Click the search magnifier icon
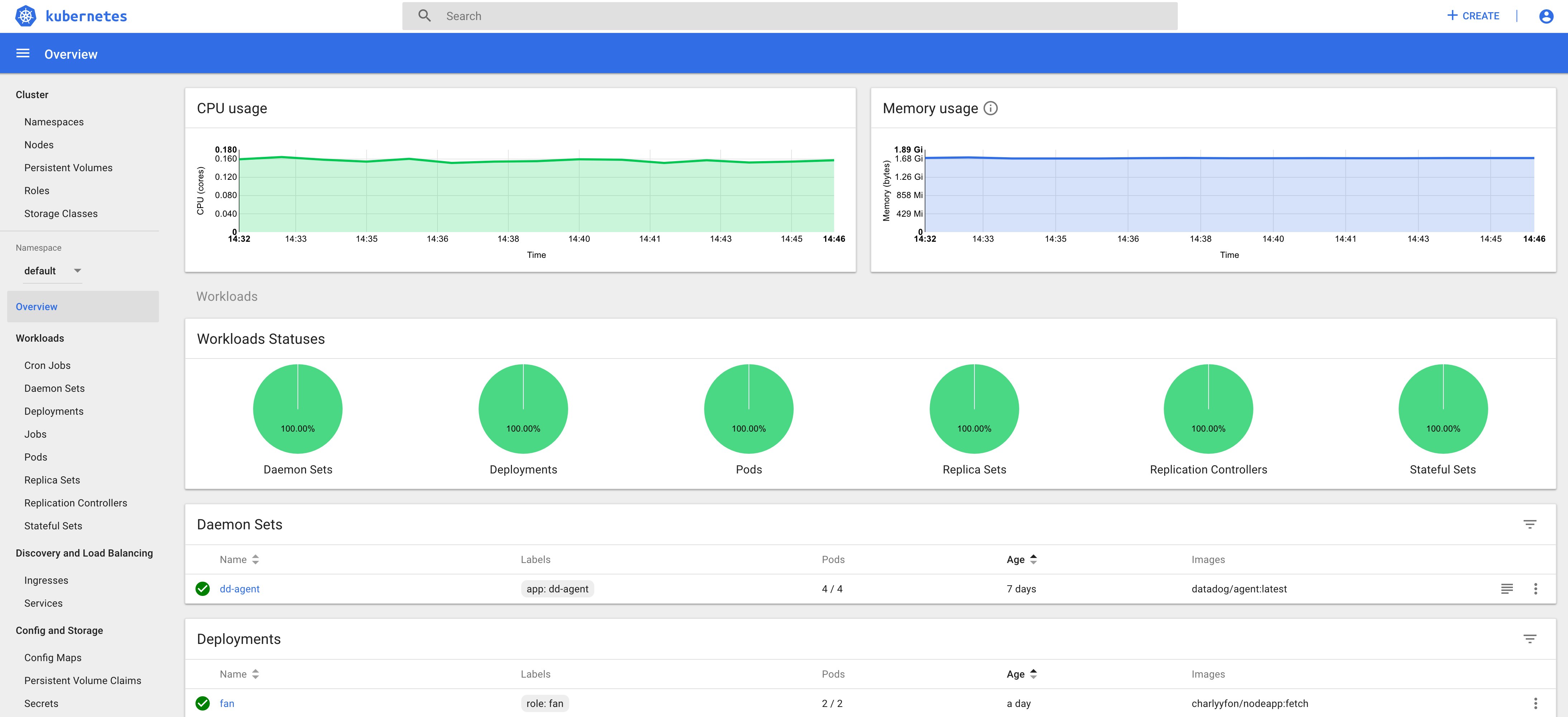Image resolution: width=1568 pixels, height=717 pixels. pos(424,15)
